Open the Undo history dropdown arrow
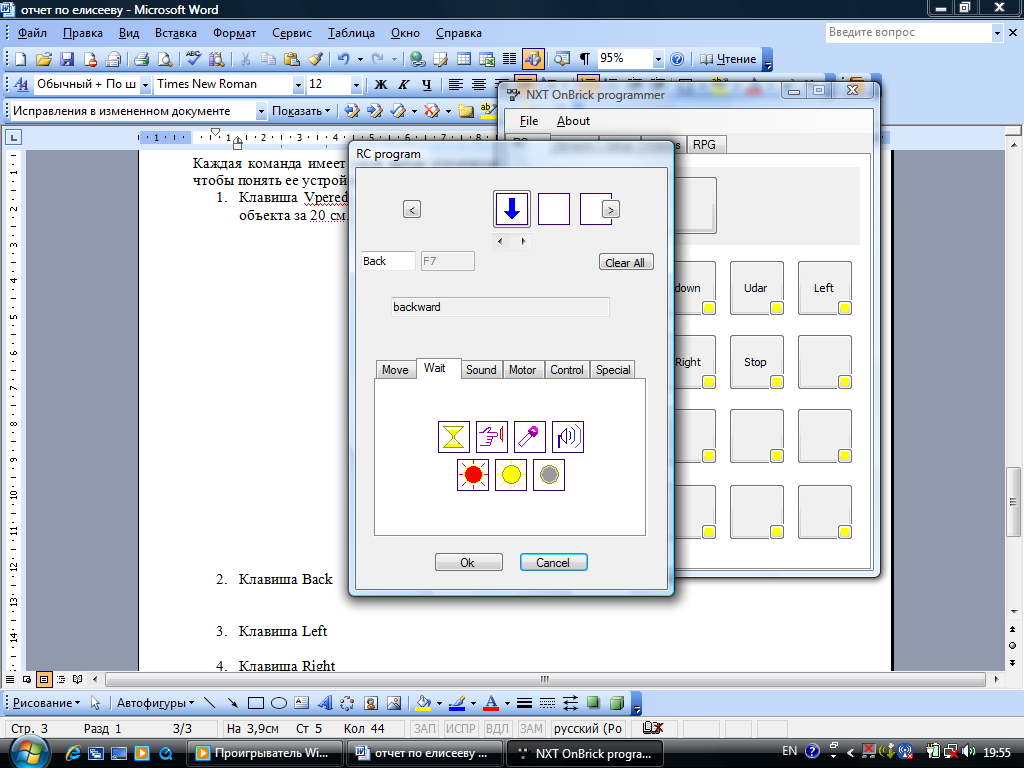1024x768 pixels. [x=360, y=59]
